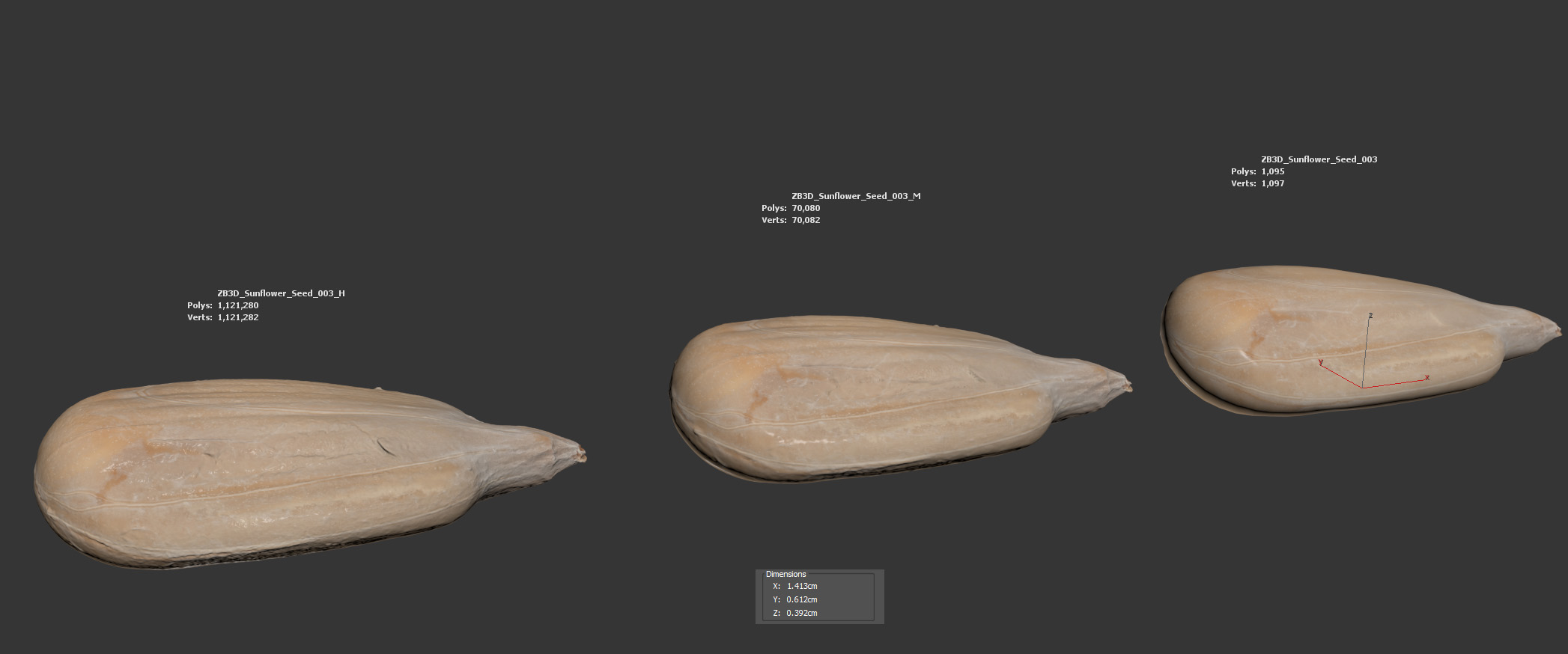Viewport: 1568px width, 654px height.
Task: Click the Polys count 1,121,280
Action: click(238, 305)
